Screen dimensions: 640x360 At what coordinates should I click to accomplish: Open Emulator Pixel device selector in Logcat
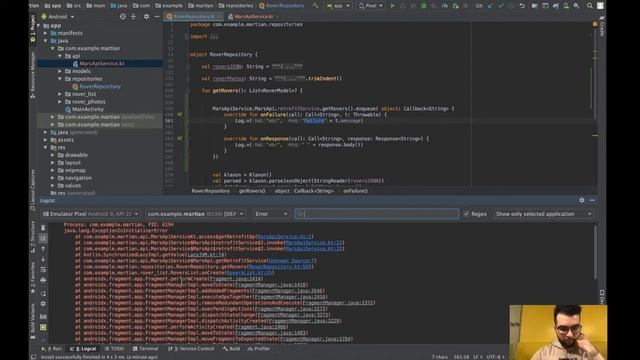click(x=90, y=214)
